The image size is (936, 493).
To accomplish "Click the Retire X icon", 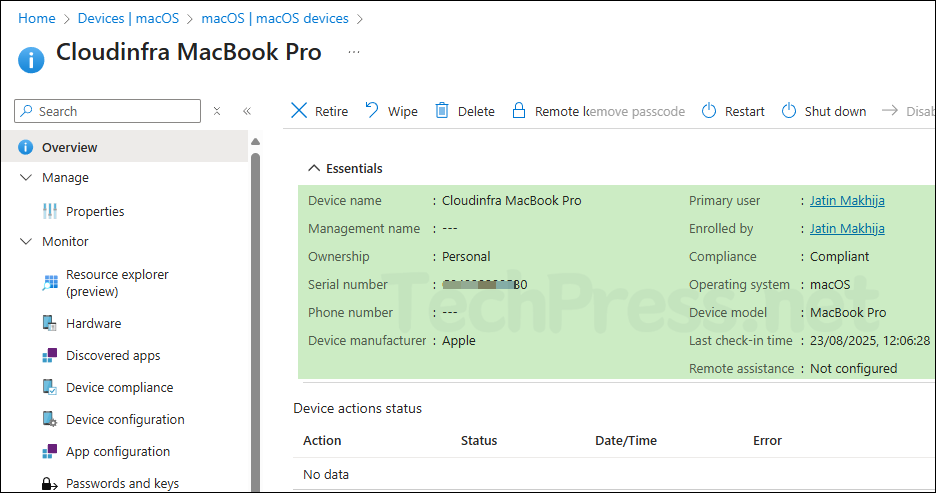I will click(298, 110).
